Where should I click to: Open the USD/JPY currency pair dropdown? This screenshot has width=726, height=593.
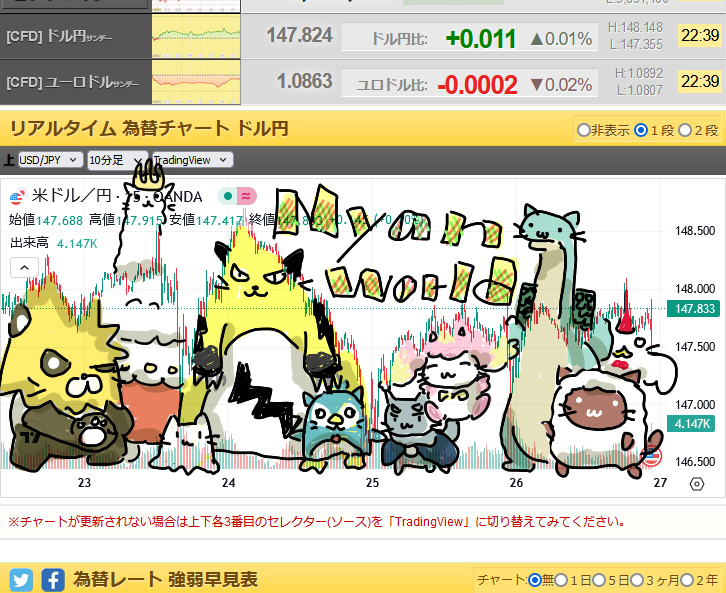pyautogui.click(x=50, y=160)
